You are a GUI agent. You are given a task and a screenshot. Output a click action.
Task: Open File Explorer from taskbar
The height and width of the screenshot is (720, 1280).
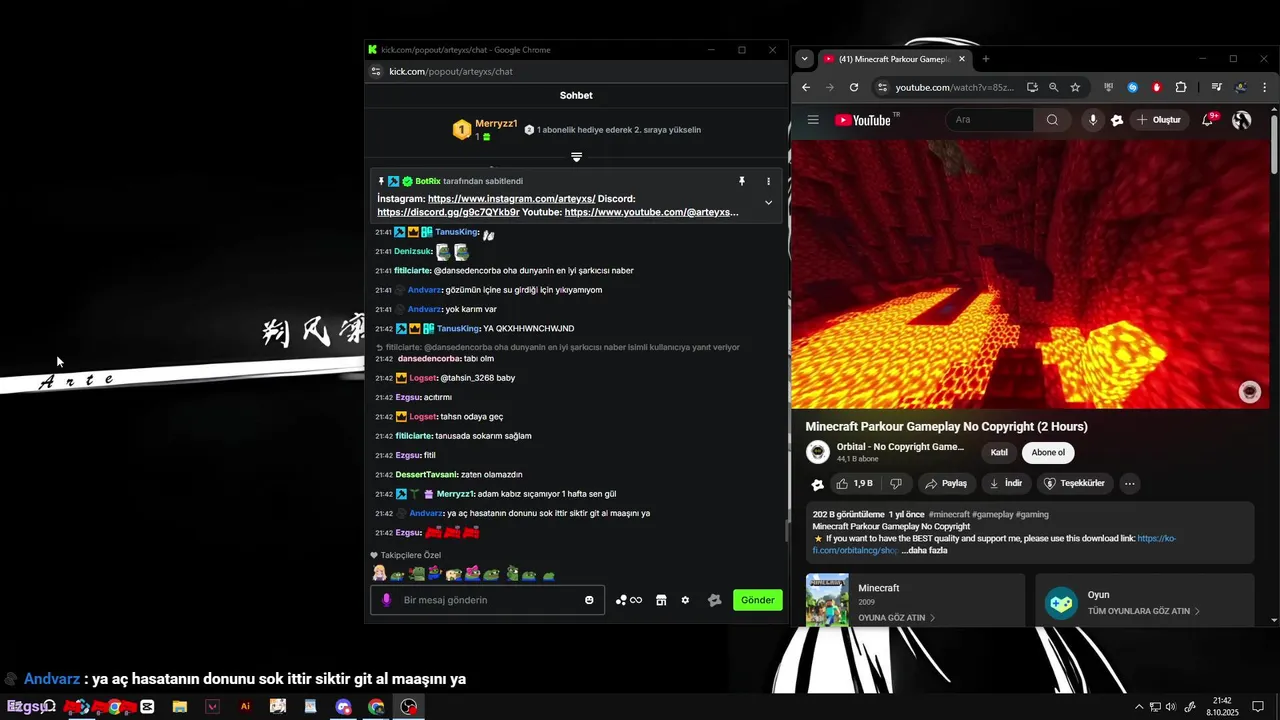[x=180, y=706]
